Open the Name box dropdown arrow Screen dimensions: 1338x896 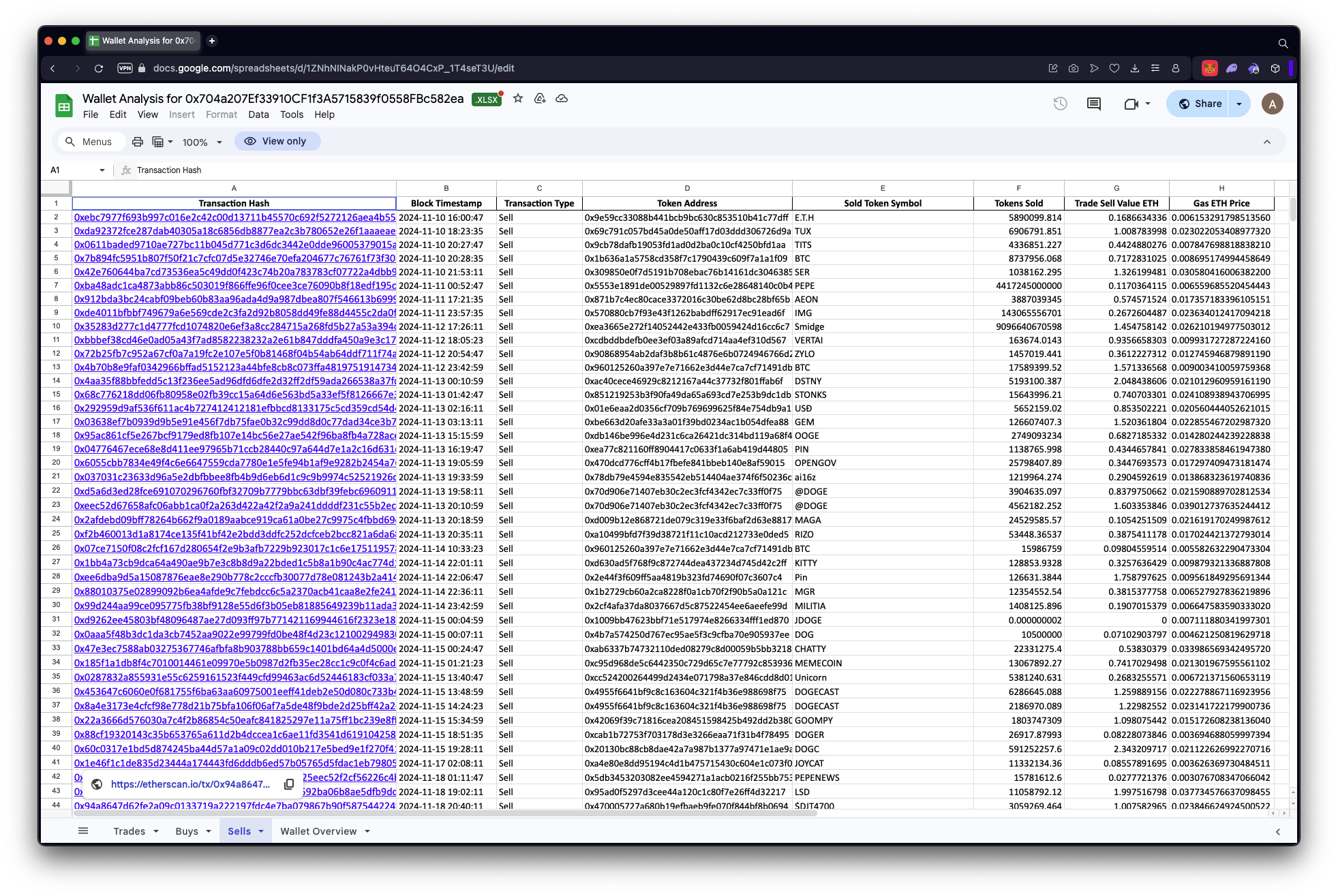(102, 170)
